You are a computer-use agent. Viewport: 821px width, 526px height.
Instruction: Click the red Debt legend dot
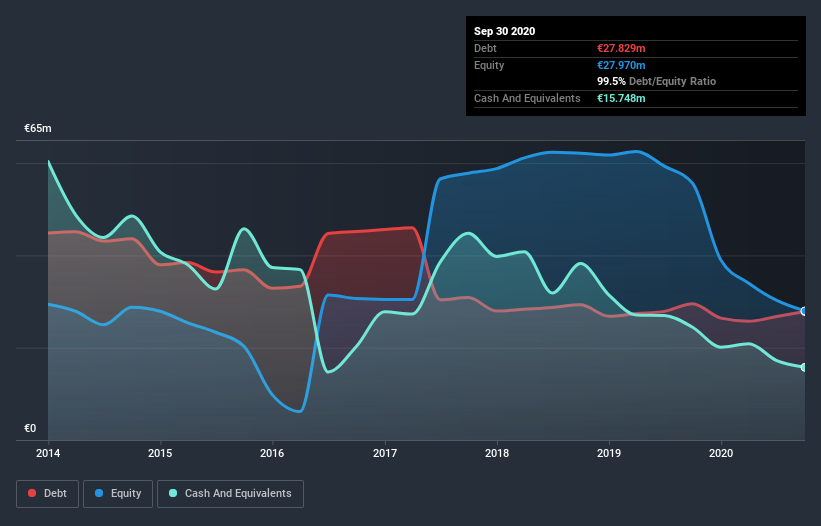pyautogui.click(x=32, y=493)
